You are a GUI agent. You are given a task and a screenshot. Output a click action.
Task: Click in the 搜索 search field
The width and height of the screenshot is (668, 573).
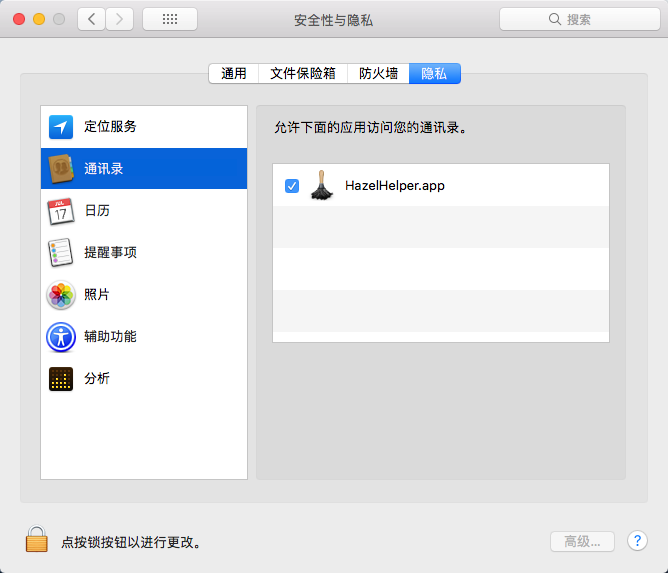580,19
